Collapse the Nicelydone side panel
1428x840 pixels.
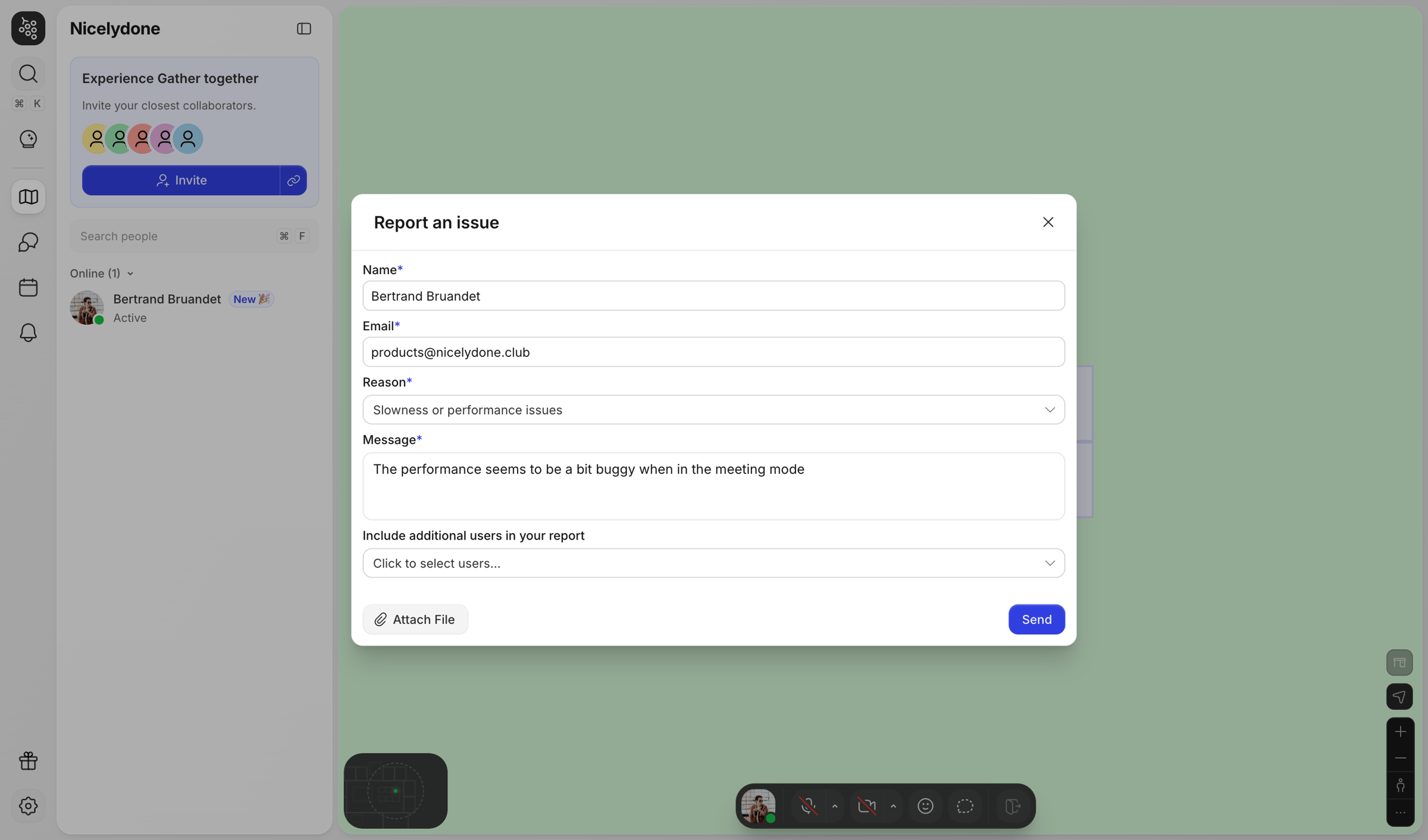tap(303, 29)
